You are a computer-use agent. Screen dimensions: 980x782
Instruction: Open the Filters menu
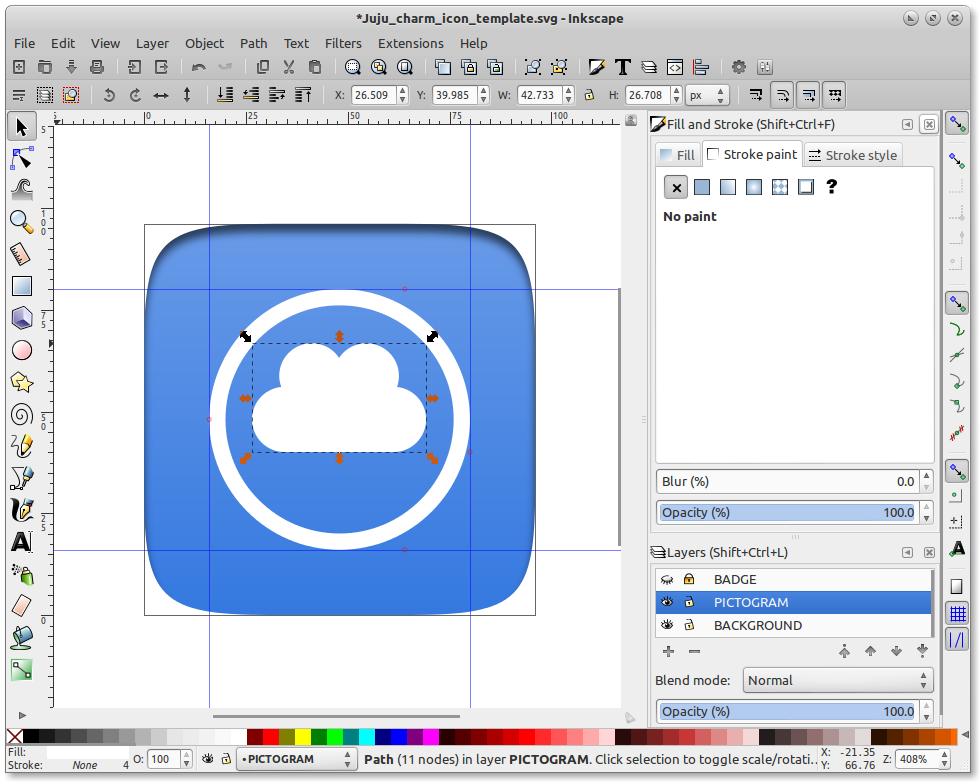point(343,43)
